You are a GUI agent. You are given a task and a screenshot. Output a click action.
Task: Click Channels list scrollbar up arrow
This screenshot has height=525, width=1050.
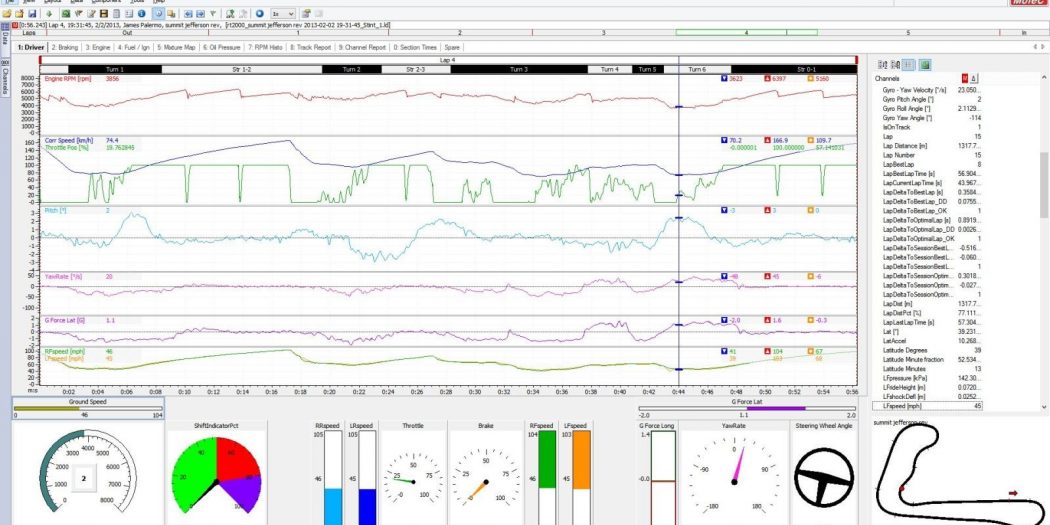point(1045,78)
